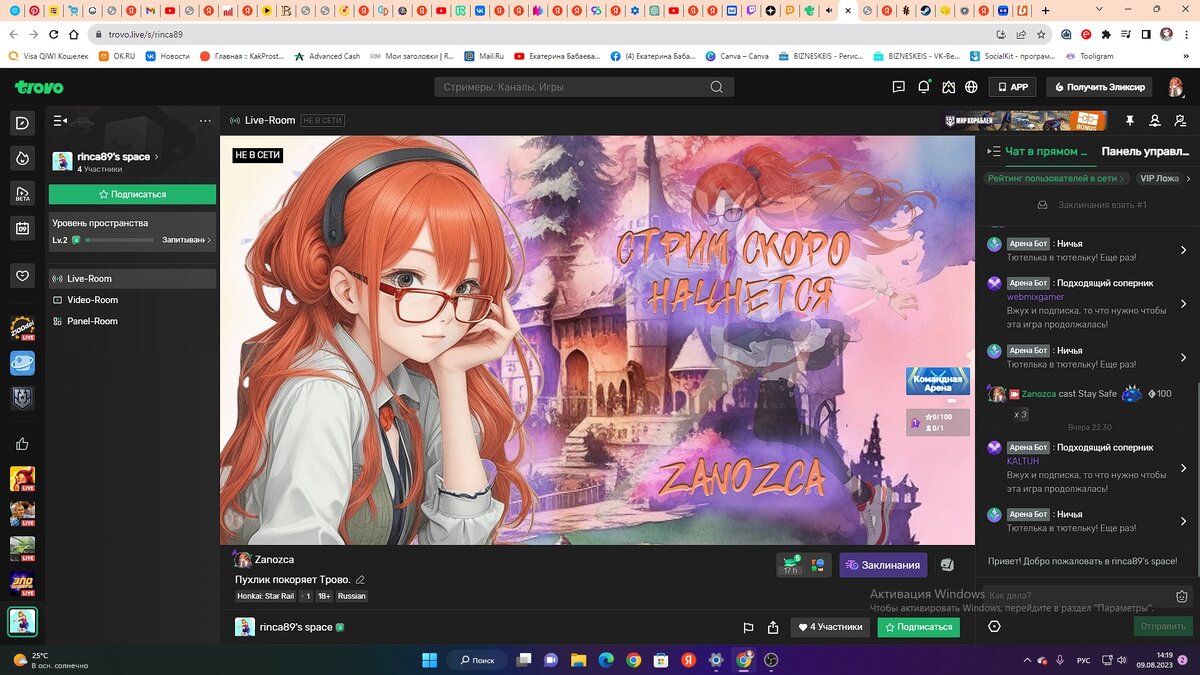Click the search magnifier icon
The height and width of the screenshot is (675, 1200).
coord(716,87)
